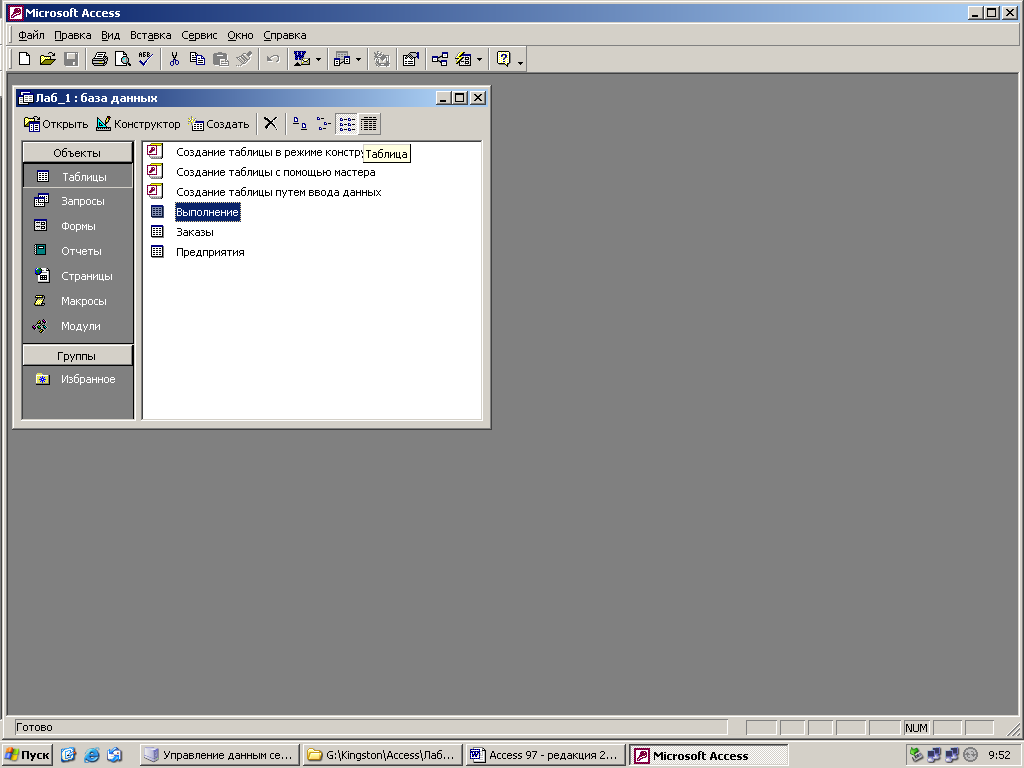Click the Office Links Word icon

click(302, 59)
